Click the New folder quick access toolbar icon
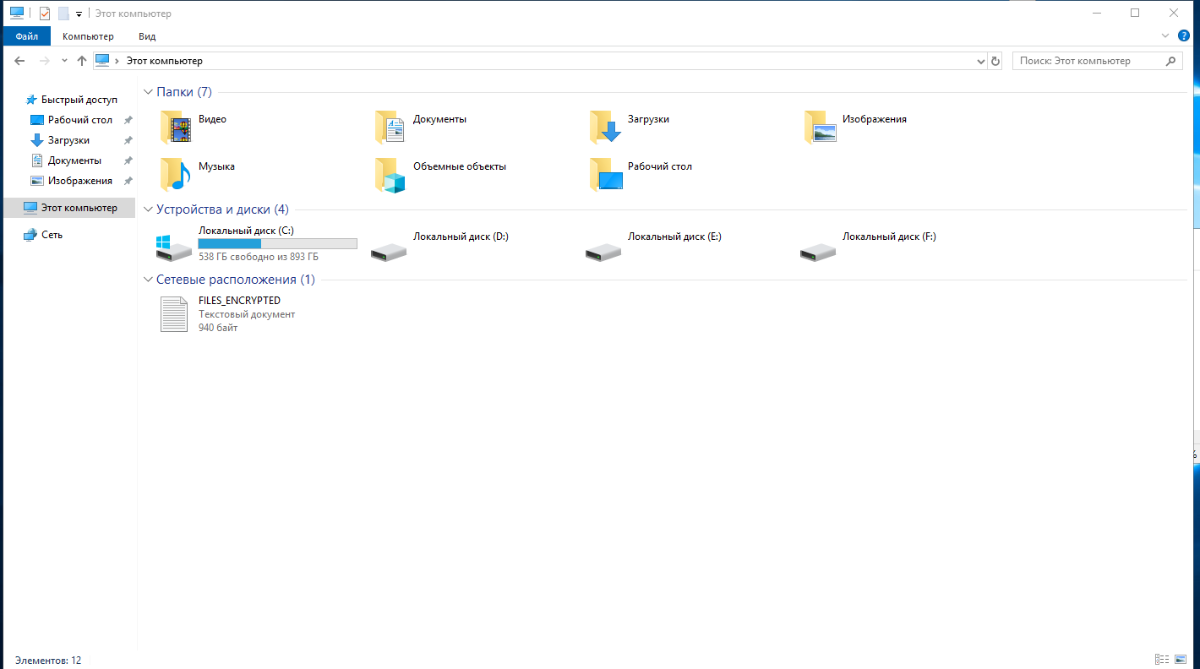 click(x=63, y=14)
